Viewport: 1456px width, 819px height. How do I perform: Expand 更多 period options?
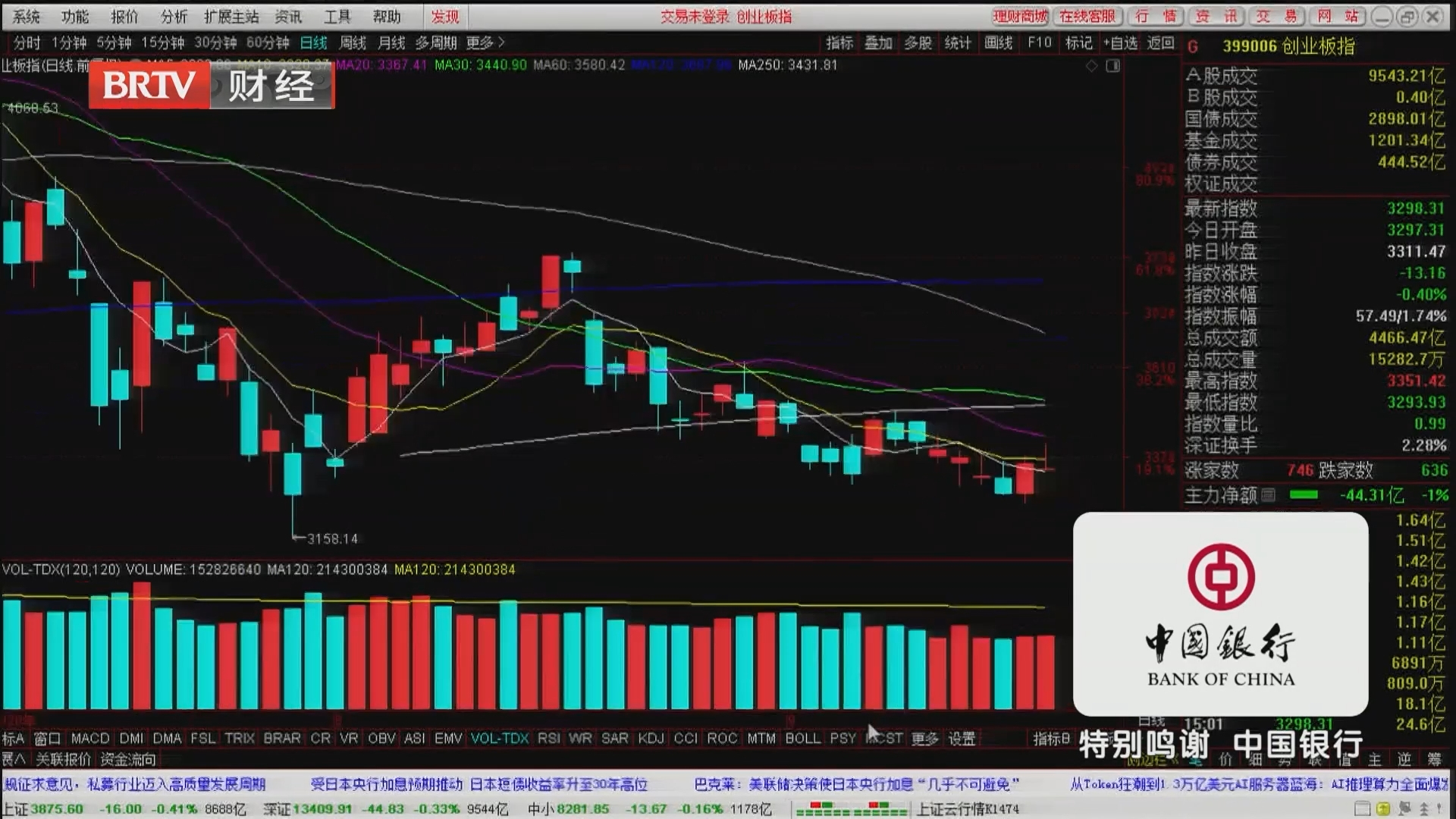point(485,43)
